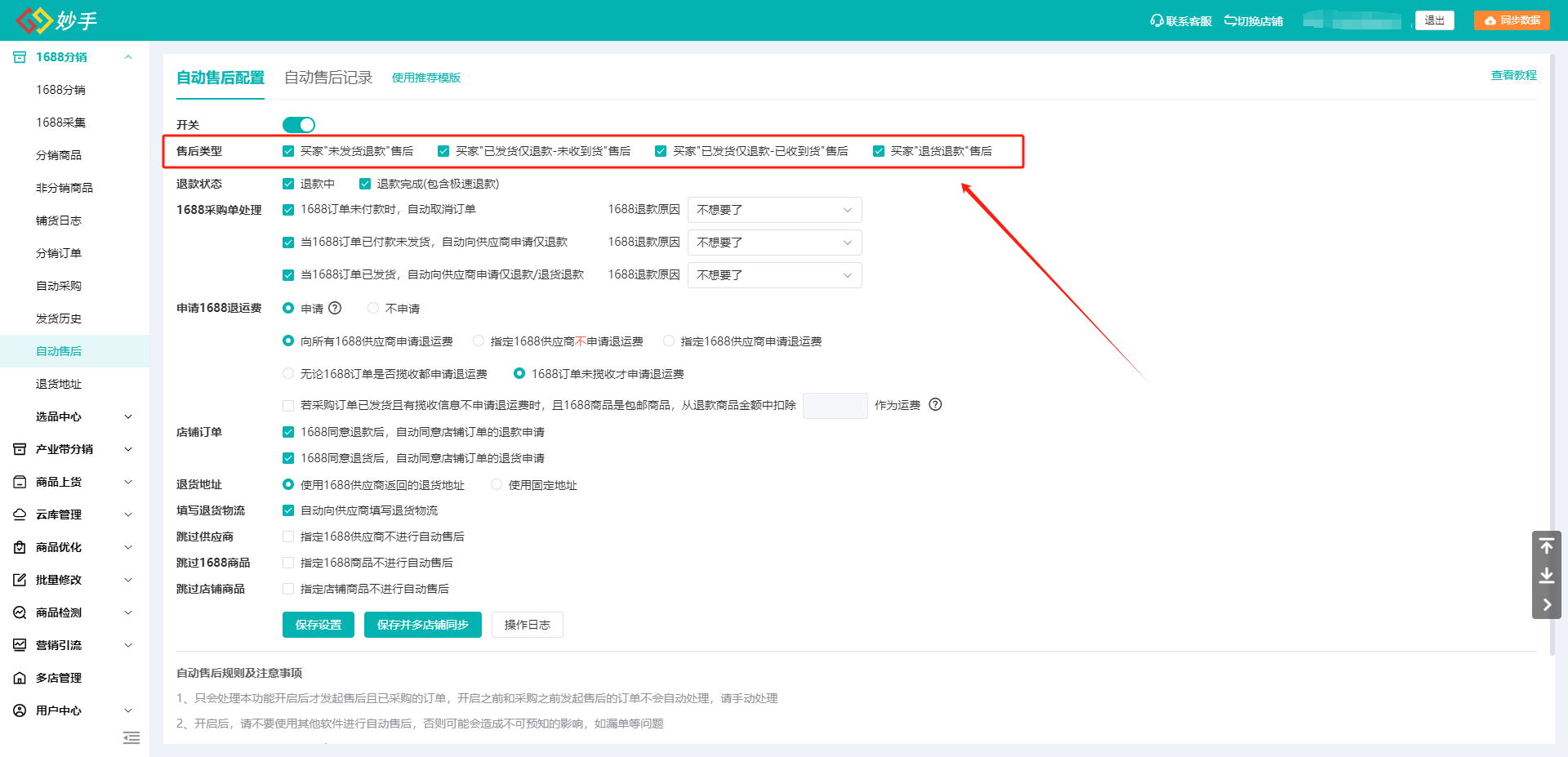The width and height of the screenshot is (1568, 757).
Task: Open 1688退款原因 dropdown for unpaid orders
Action: [774, 210]
